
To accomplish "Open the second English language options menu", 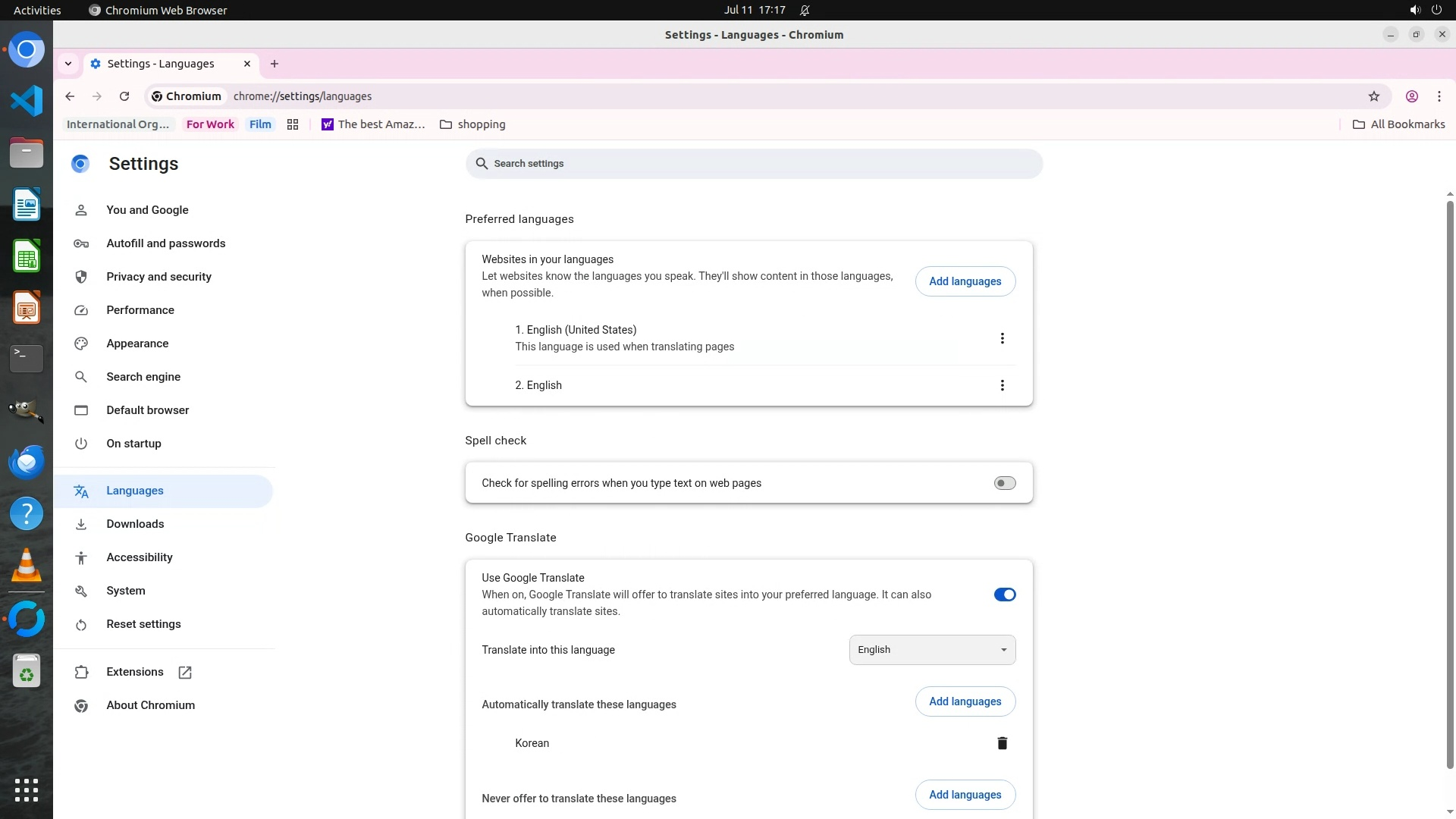I will [x=1002, y=385].
